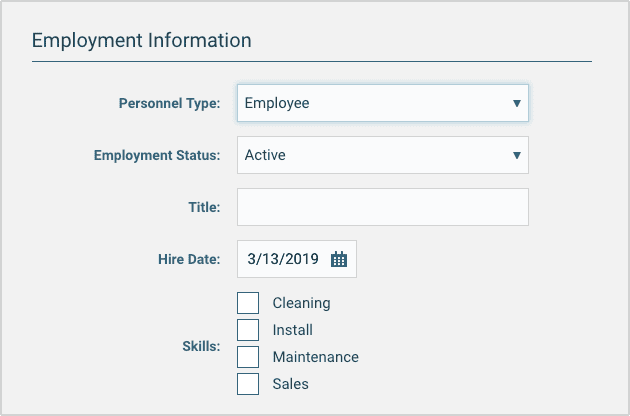This screenshot has width=630, height=416.
Task: Click the Hire Date field label
Action: tap(188, 259)
